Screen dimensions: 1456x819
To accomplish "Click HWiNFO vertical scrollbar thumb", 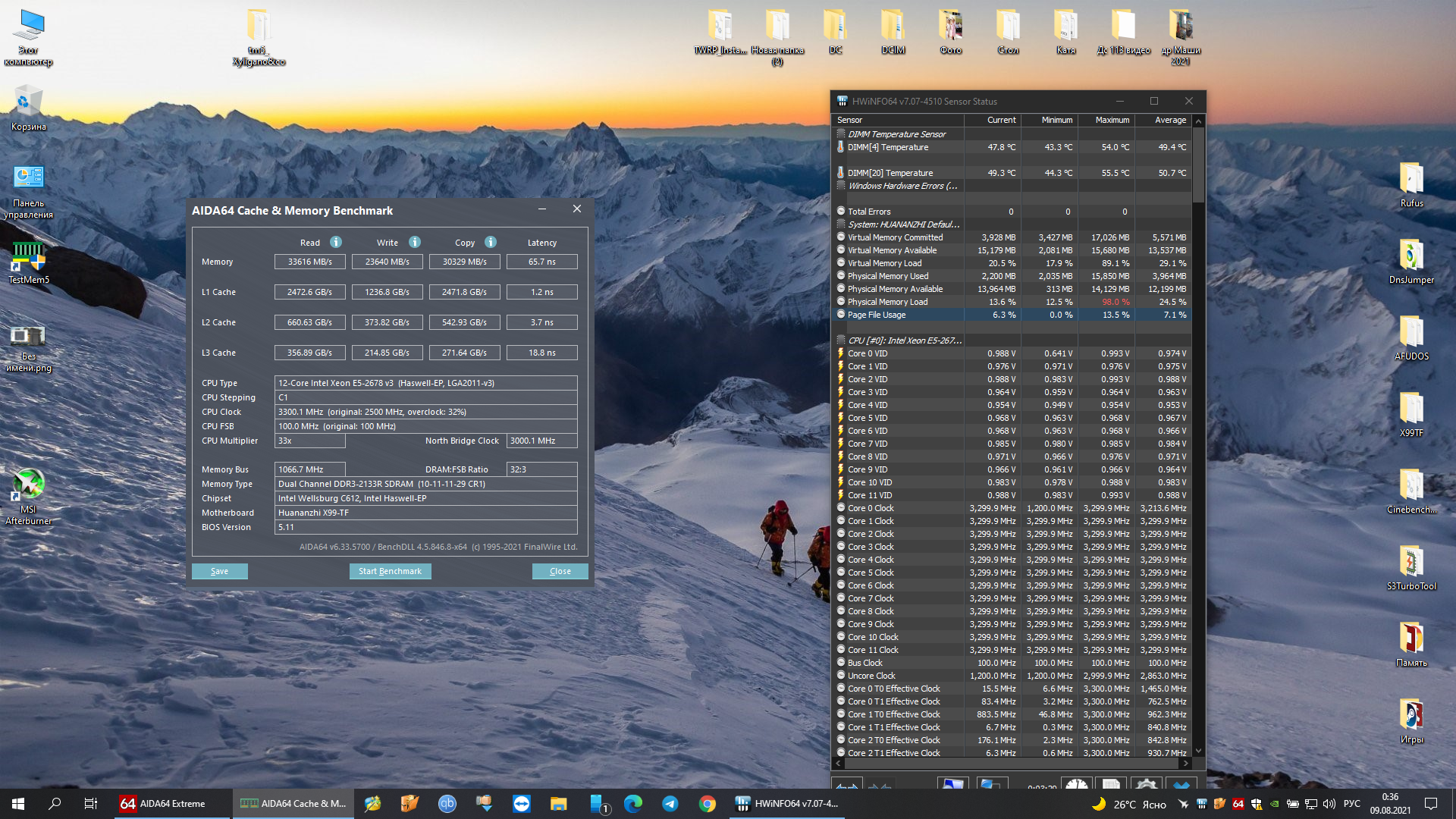I will [x=1198, y=163].
